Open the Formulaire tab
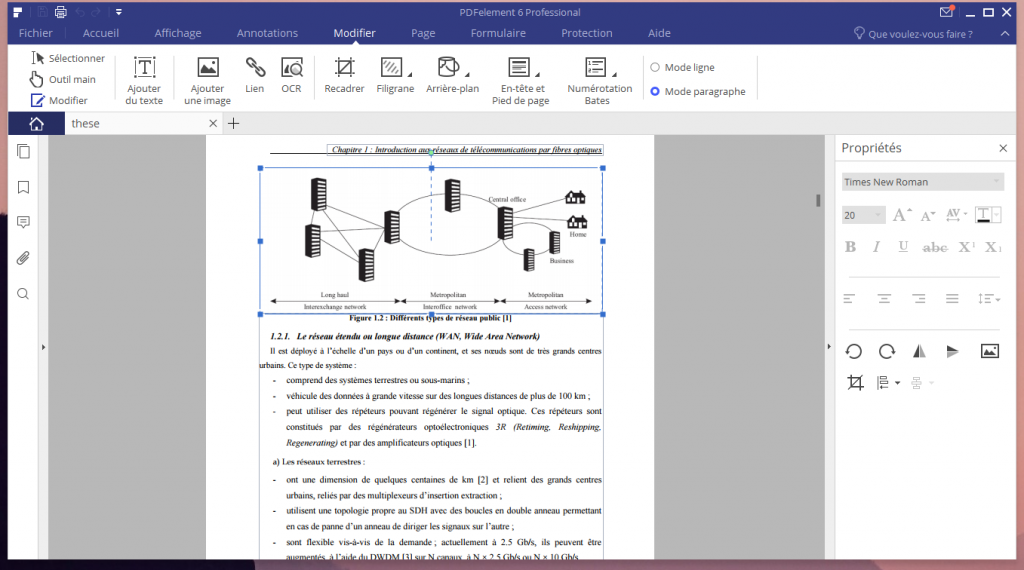The image size is (1024, 570). (498, 33)
